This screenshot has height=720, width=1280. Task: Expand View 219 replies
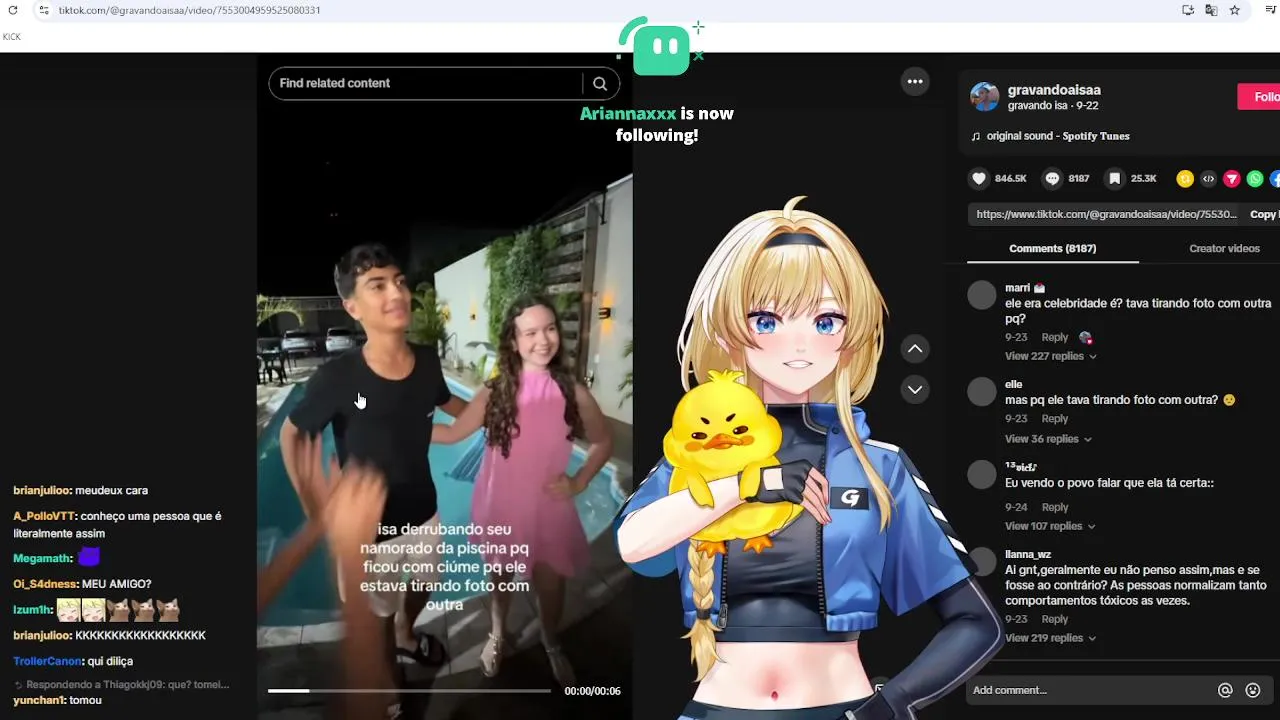1050,638
